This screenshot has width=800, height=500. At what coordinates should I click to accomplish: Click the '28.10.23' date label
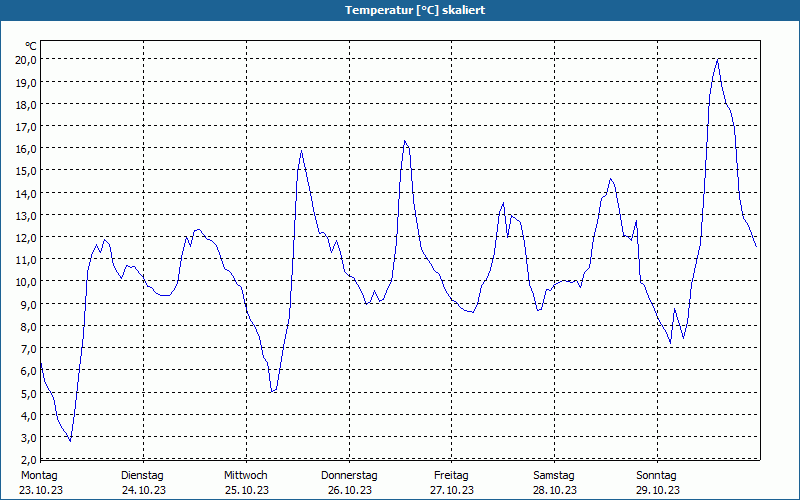555,490
